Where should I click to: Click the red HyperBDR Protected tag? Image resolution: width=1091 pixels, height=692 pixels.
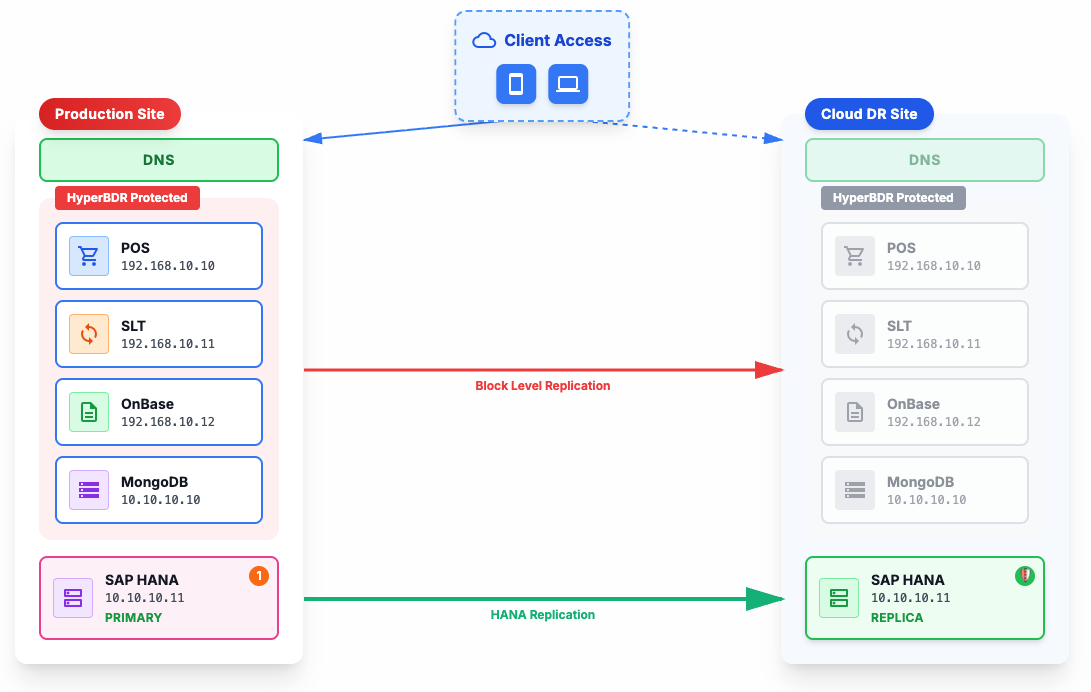(x=127, y=198)
